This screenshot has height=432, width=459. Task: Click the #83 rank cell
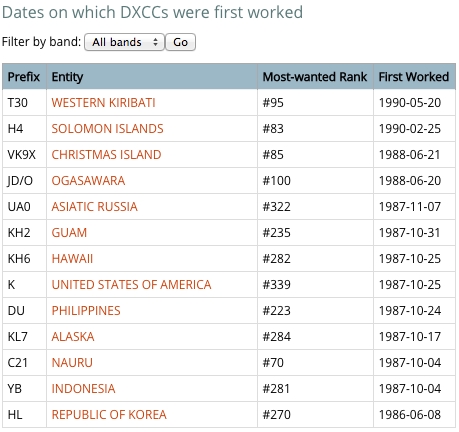pos(315,129)
